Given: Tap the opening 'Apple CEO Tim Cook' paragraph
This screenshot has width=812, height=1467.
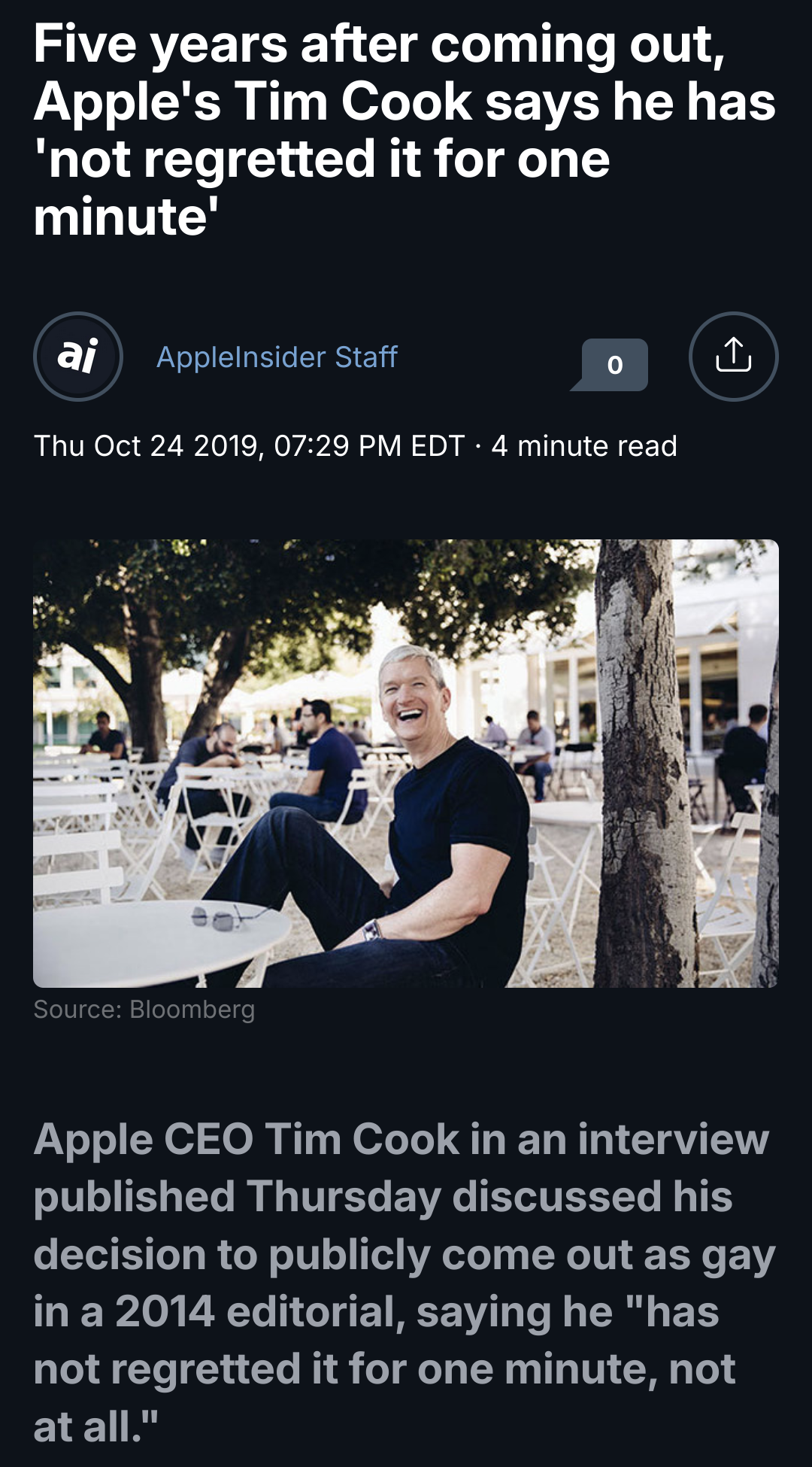Looking at the screenshot, I should coord(404,1282).
